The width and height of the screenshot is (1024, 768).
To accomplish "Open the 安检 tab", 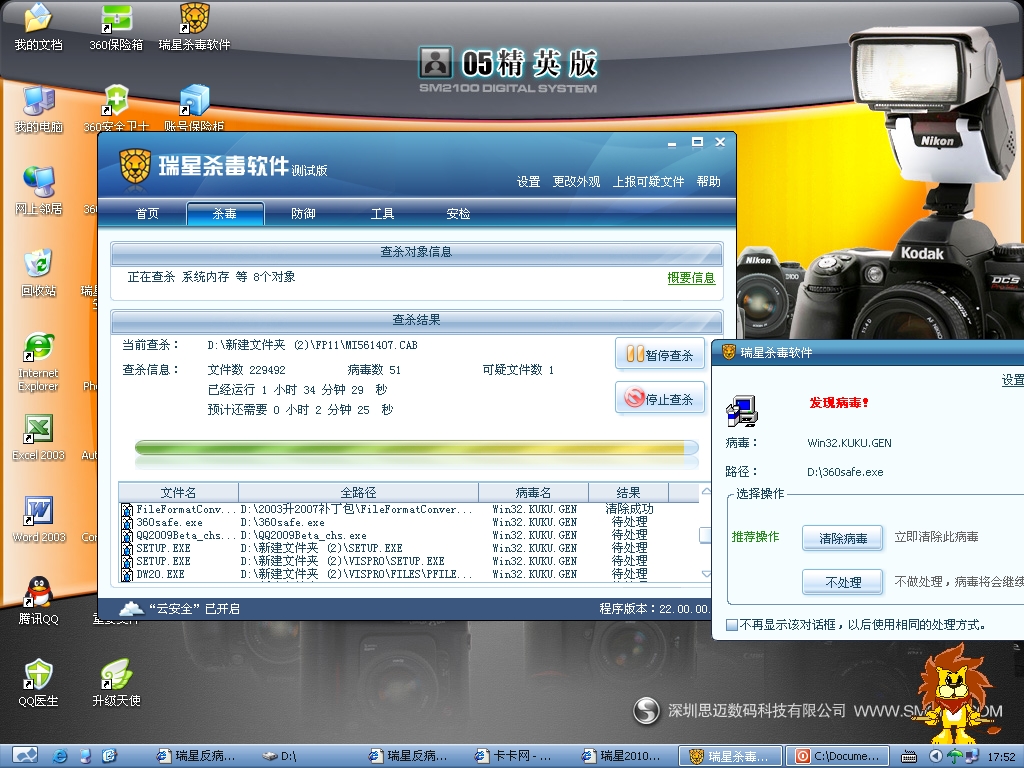I will click(x=458, y=214).
